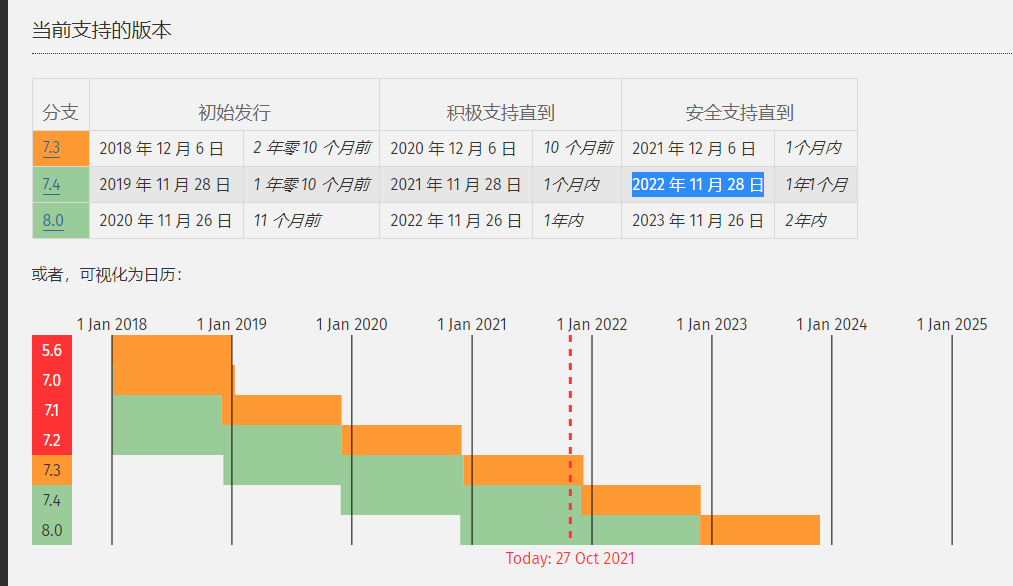The image size is (1013, 586).
Task: Open the 8.0 branch link
Action: point(53,220)
